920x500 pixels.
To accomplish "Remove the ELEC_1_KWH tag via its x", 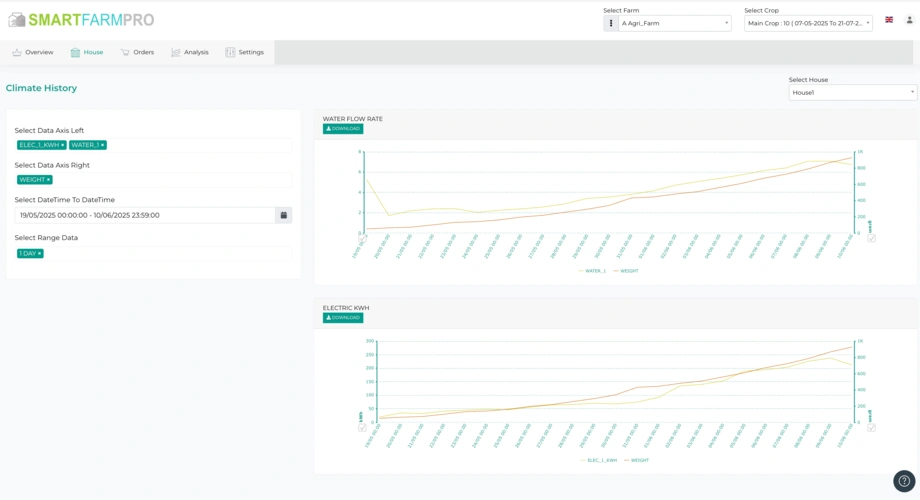I will 62,146.
